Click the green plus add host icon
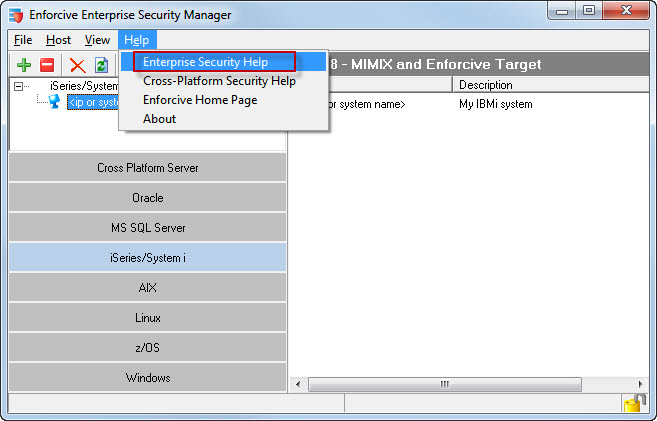The image size is (657, 421). tap(24, 65)
